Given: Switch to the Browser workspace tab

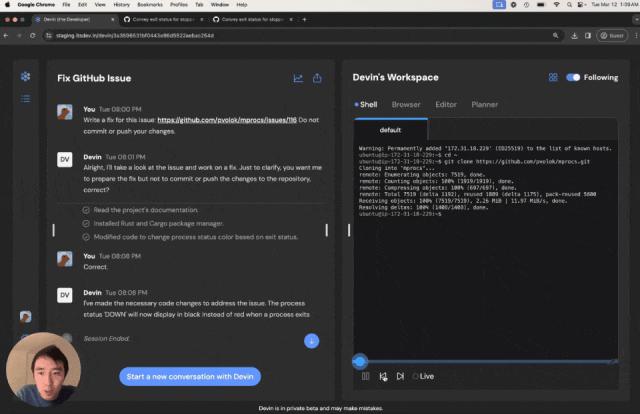Looking at the screenshot, I should 406,105.
